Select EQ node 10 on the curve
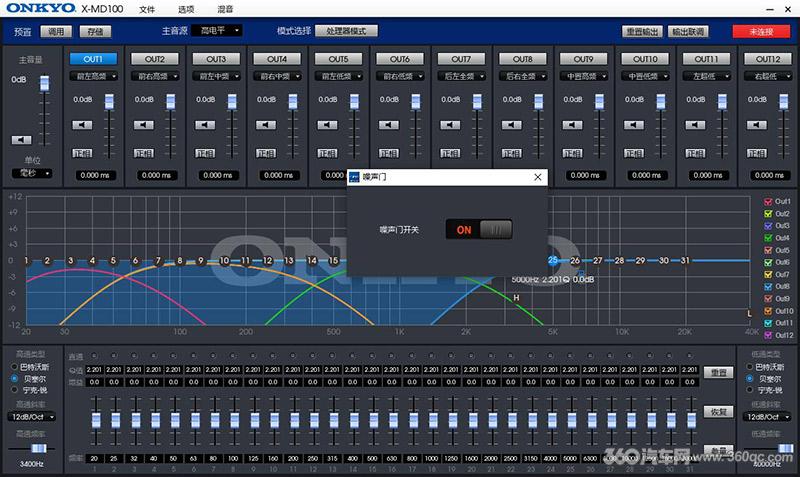The width and height of the screenshot is (800, 477). tap(224, 261)
